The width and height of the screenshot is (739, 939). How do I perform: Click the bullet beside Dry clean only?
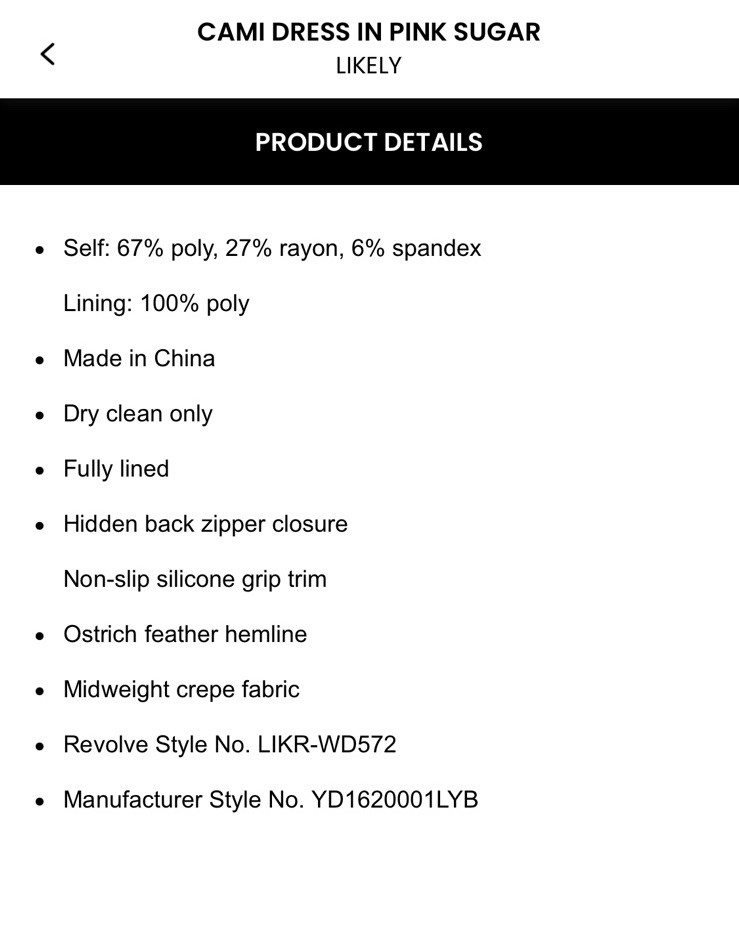tap(40, 415)
